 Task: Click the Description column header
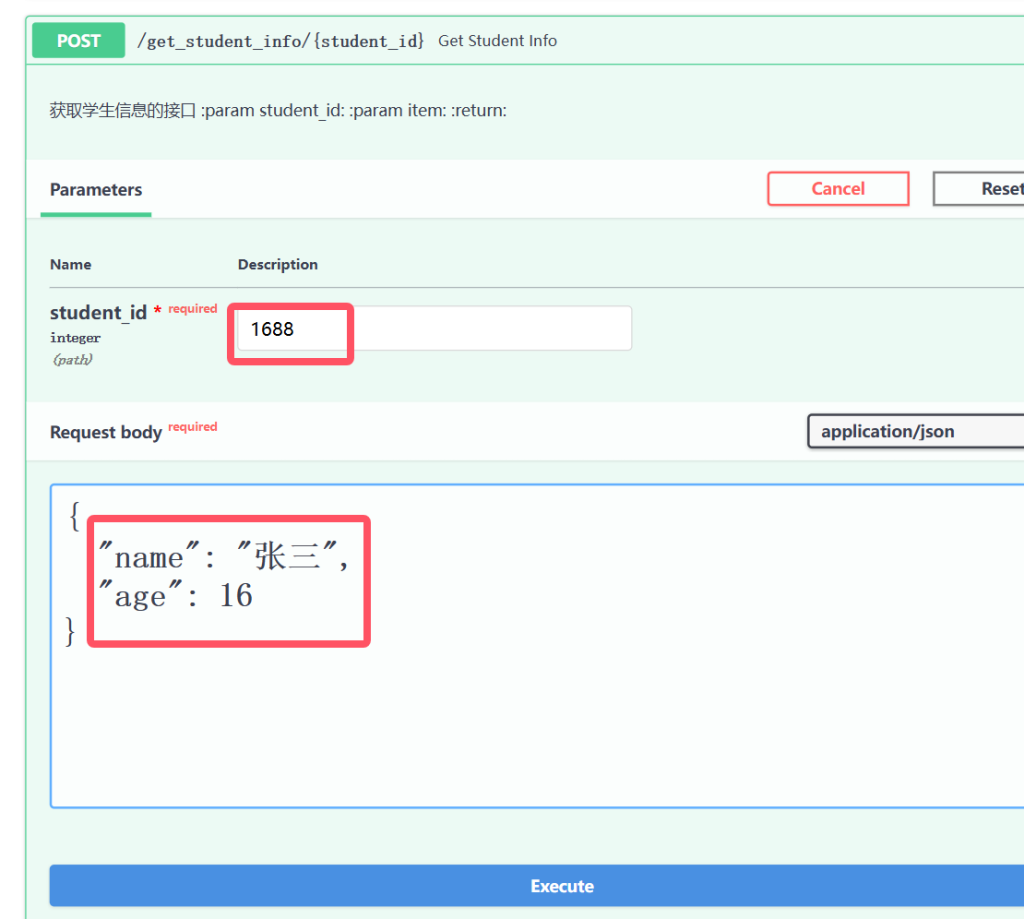point(277,265)
